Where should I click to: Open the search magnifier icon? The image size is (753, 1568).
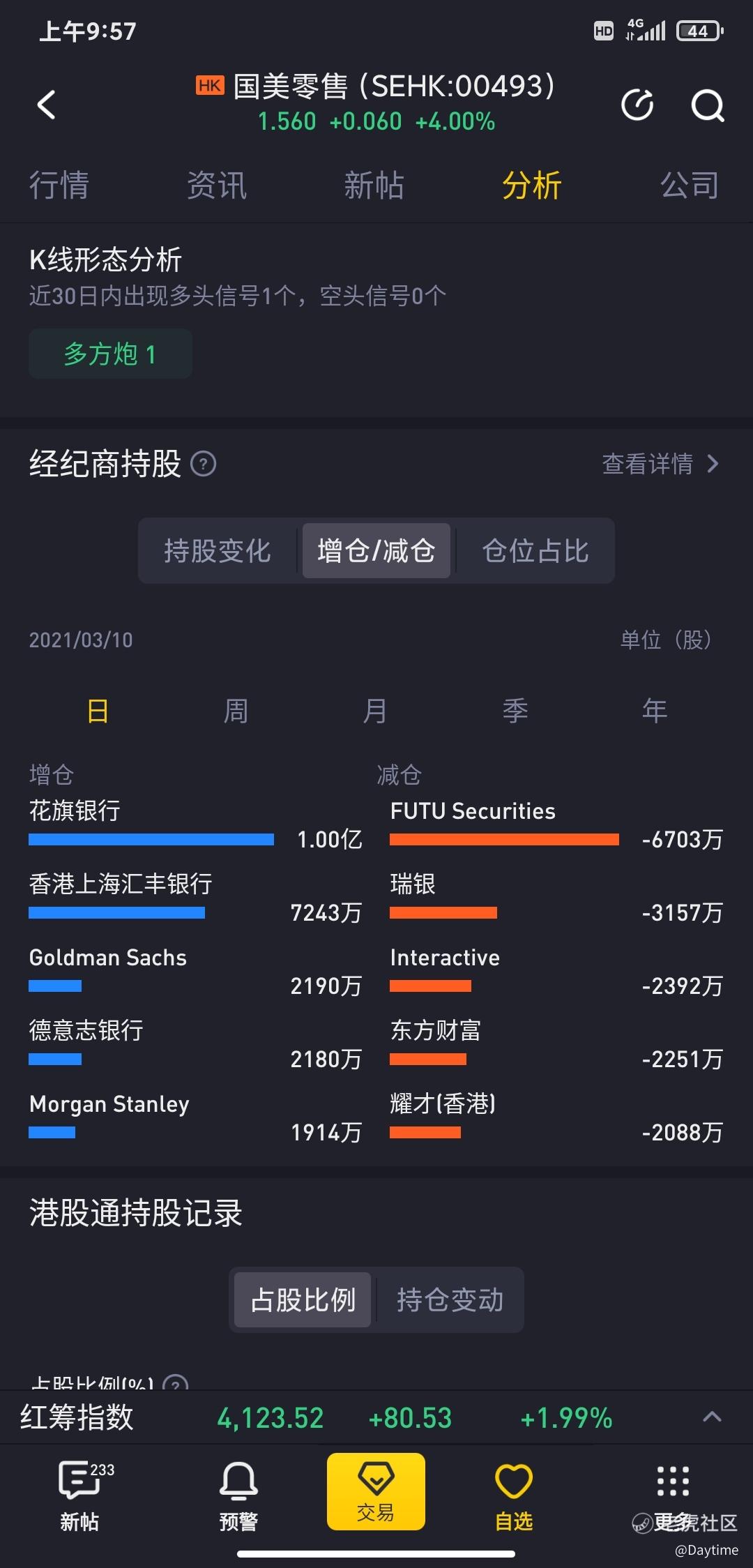click(x=707, y=105)
